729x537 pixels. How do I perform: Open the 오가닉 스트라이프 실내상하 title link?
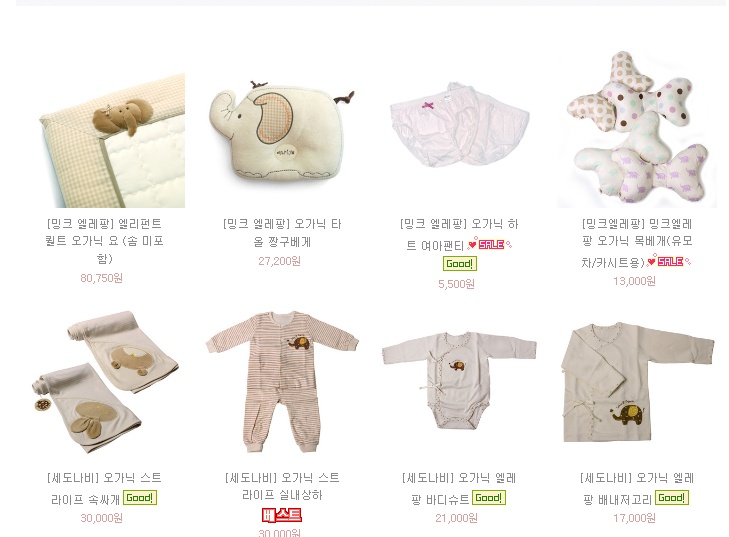282,486
